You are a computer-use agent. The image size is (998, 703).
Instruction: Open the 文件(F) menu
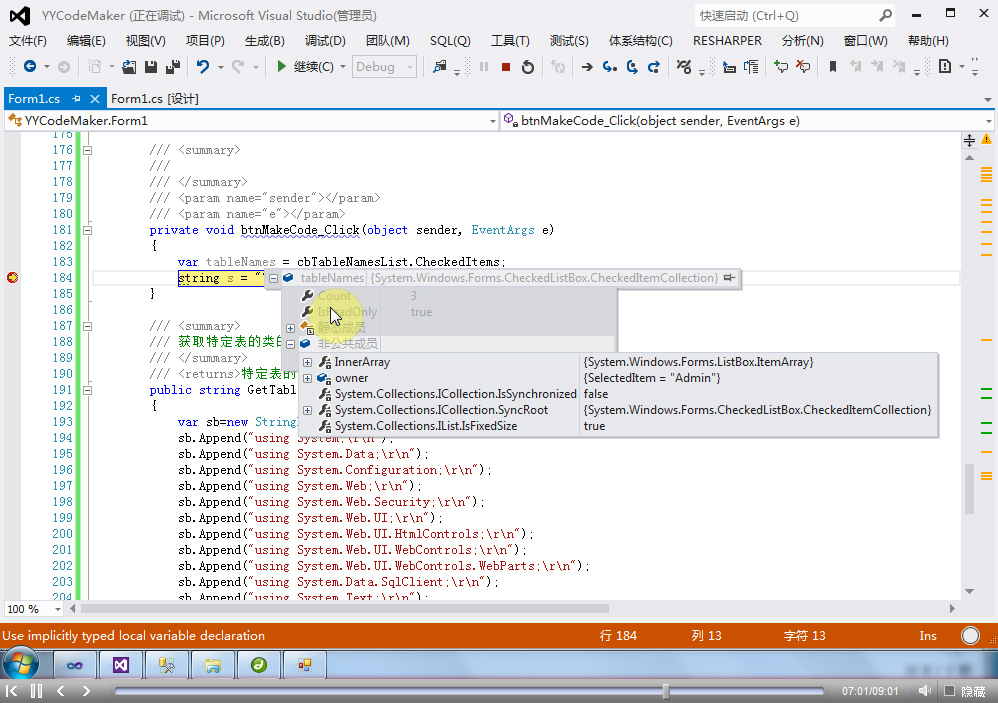click(x=27, y=41)
